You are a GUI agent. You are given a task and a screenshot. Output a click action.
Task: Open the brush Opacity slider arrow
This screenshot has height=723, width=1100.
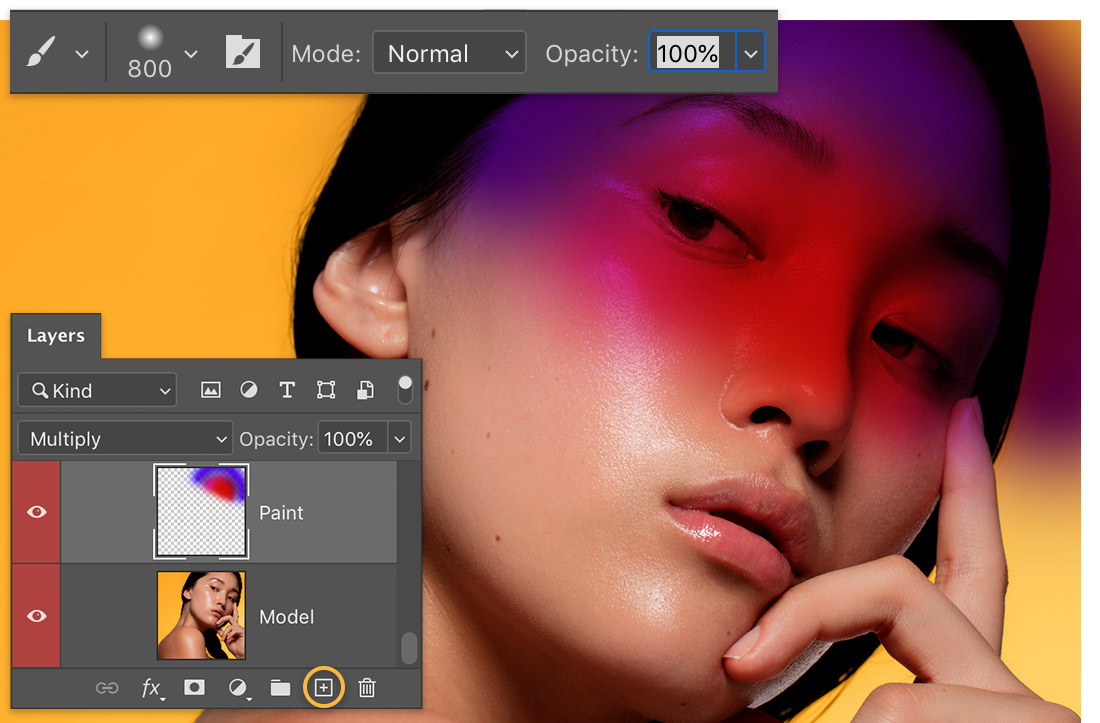(x=750, y=53)
